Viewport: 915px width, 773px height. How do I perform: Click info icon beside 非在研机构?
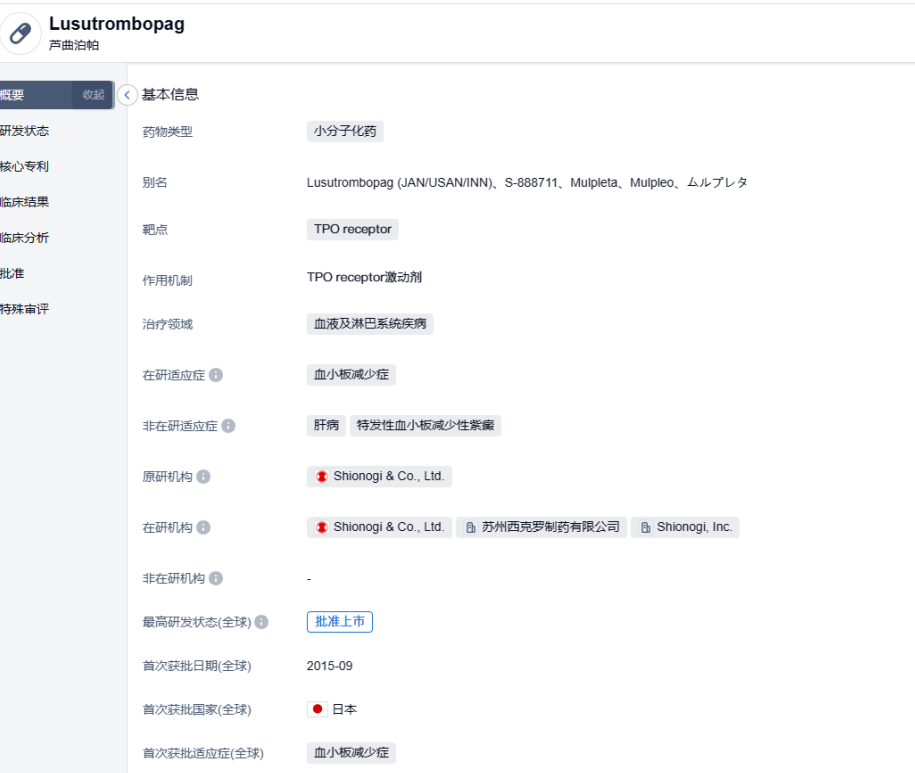[215, 578]
